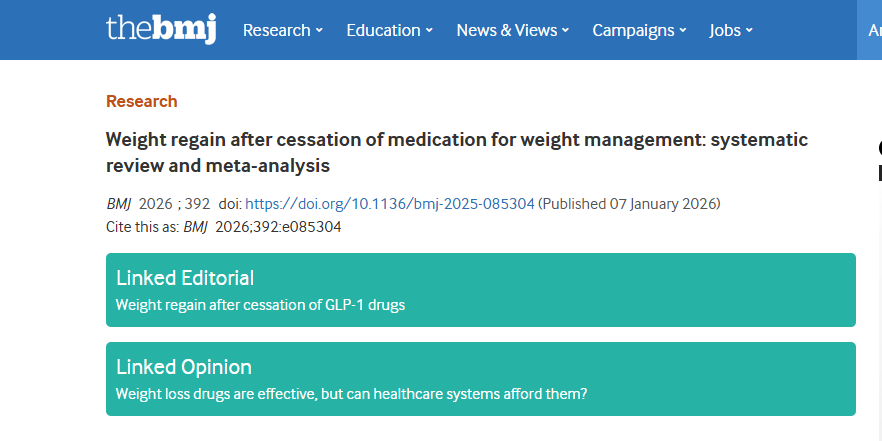Open the healthcare systems afford opinion link

[x=351, y=393]
